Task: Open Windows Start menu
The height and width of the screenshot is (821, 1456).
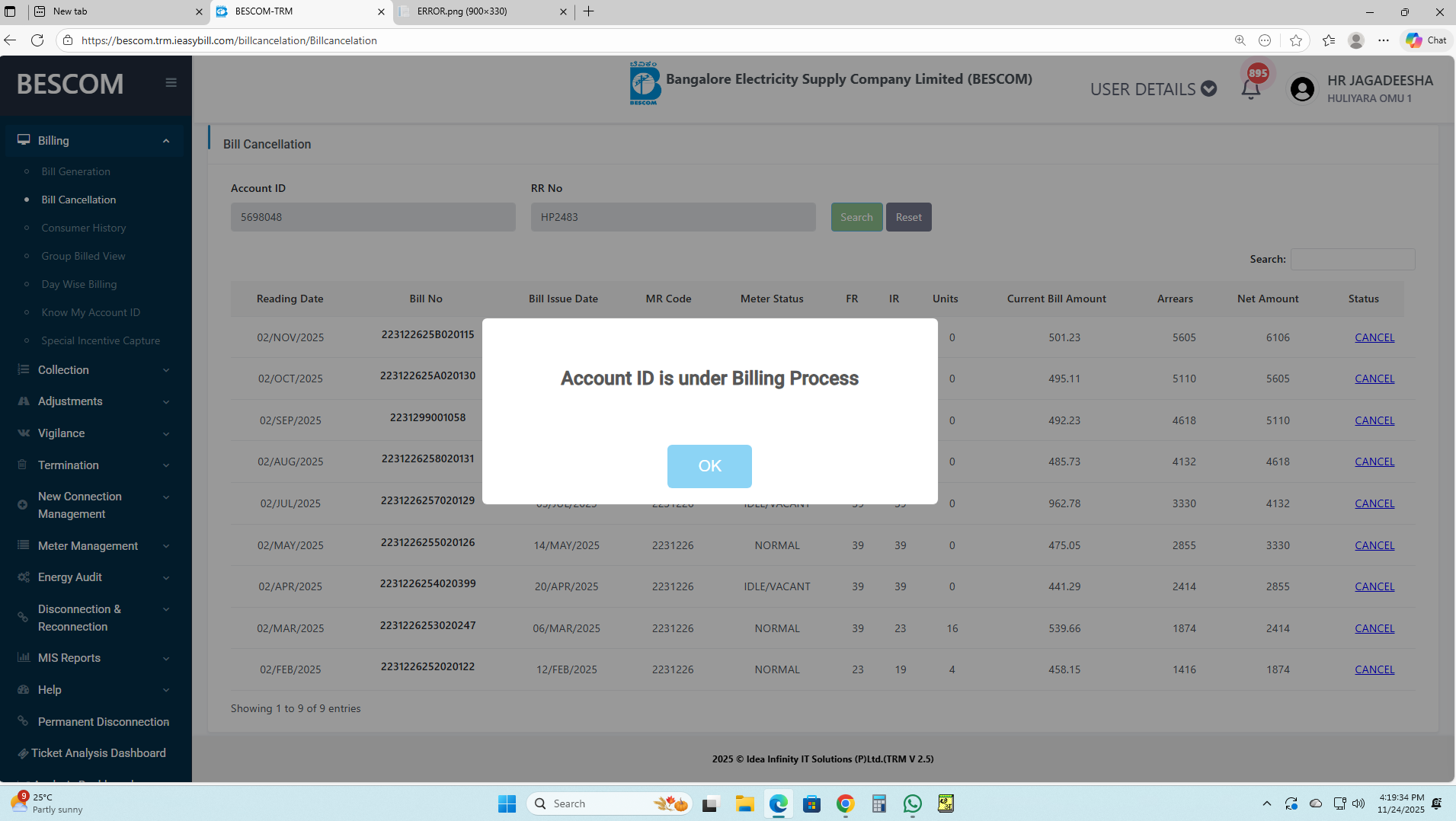Action: point(507,803)
